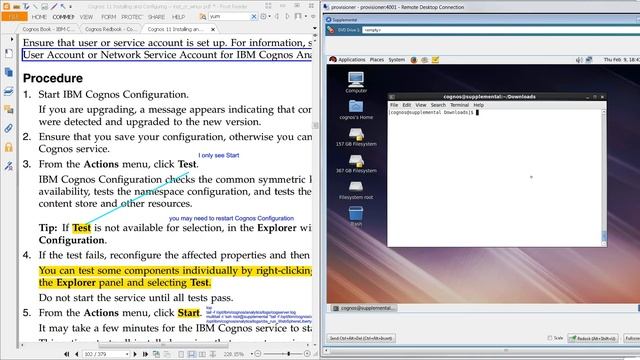Viewport: 640px width, 360px height.
Task: Select facing pages view mode icon
Action: click(x=202, y=354)
